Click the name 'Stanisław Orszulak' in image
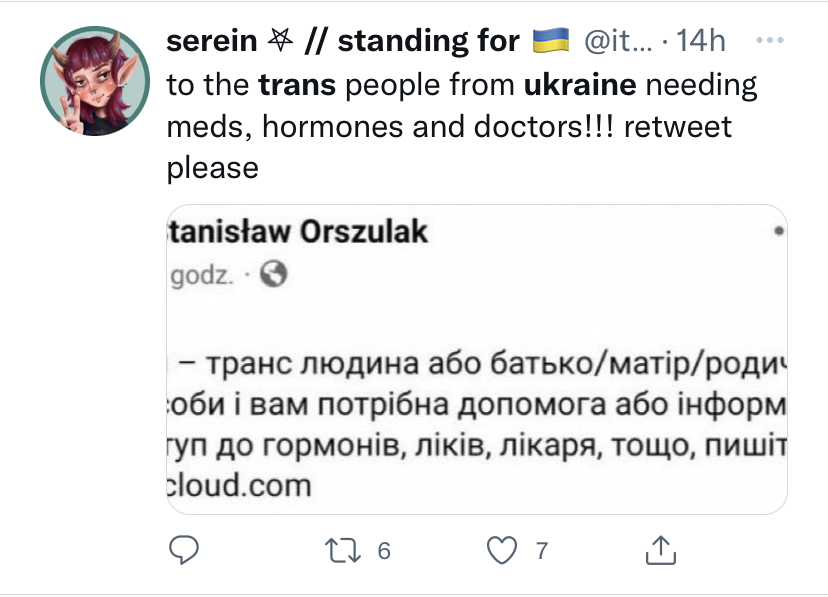 tap(295, 232)
